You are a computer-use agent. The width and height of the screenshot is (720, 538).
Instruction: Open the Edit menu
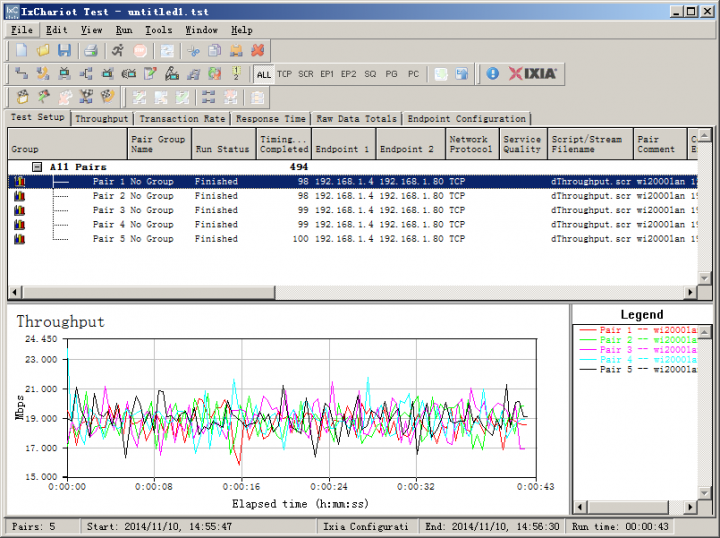(56, 30)
